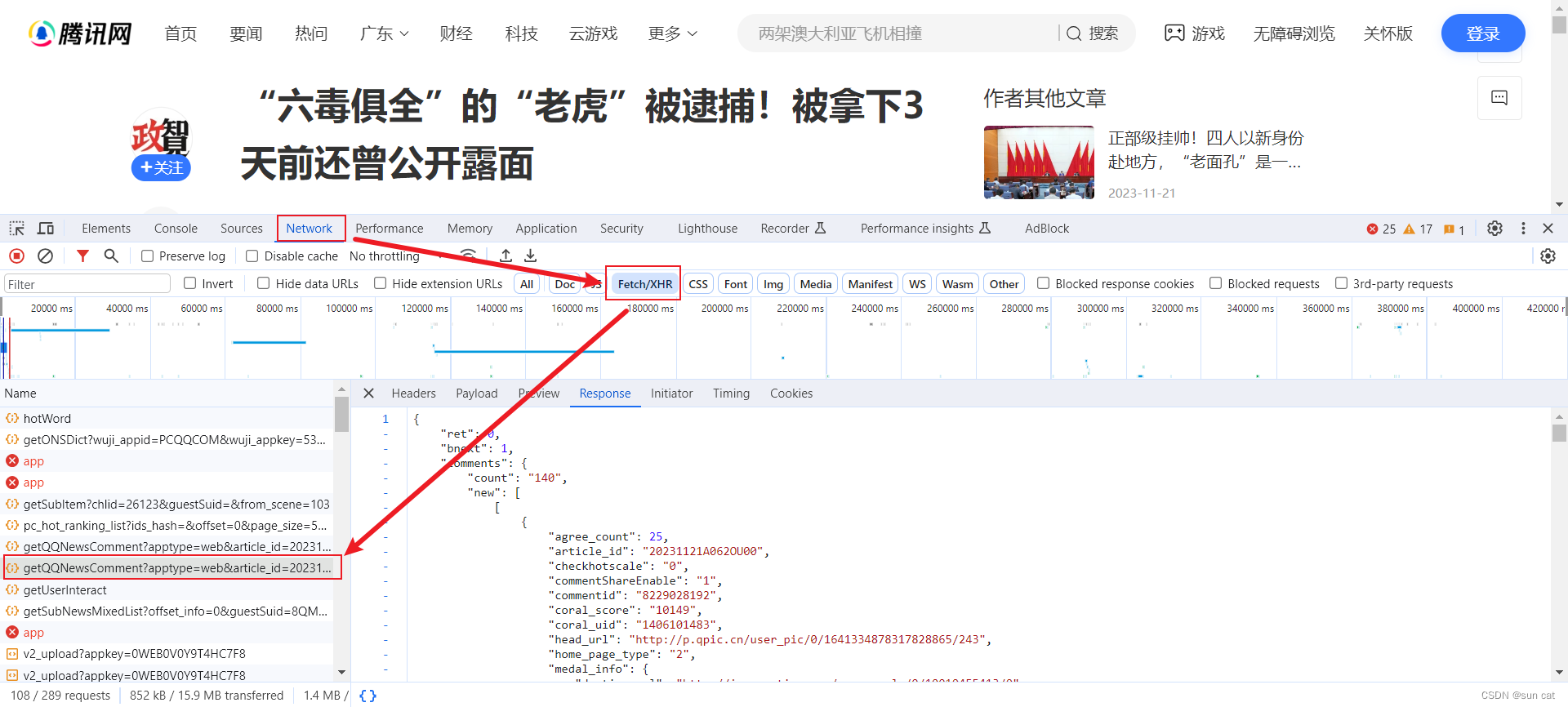1568x707 pixels.
Task: Toggle the device toolbar icon
Action: [x=46, y=229]
